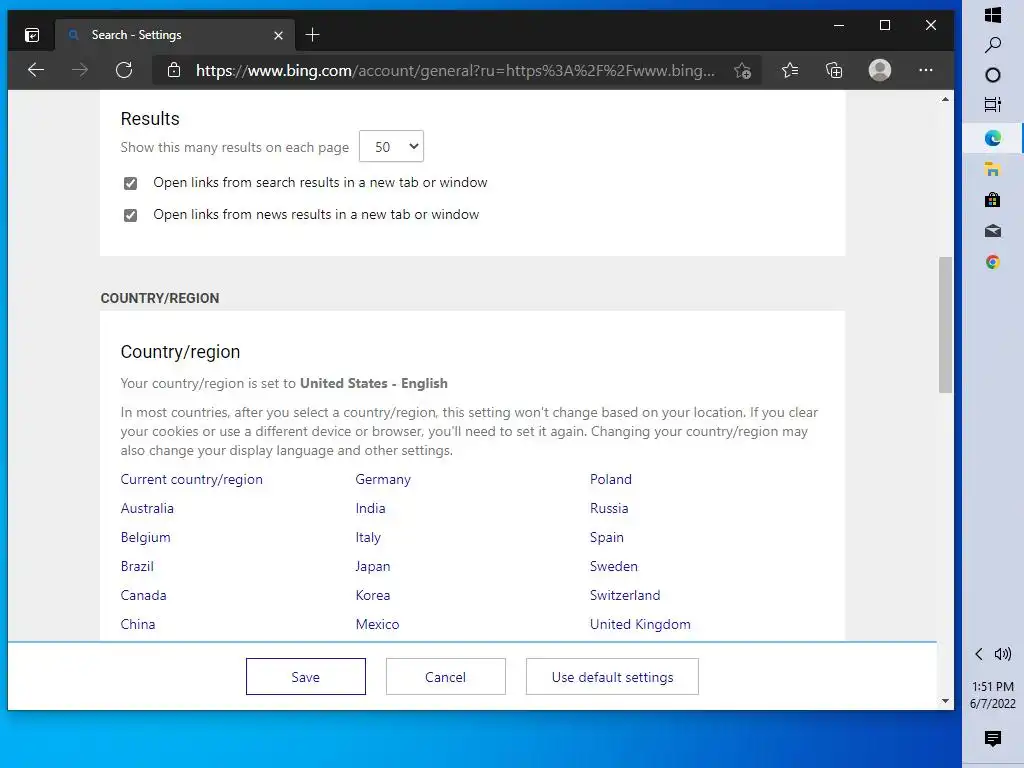1024x768 pixels.
Task: Open the Favorites list
Action: 790,70
